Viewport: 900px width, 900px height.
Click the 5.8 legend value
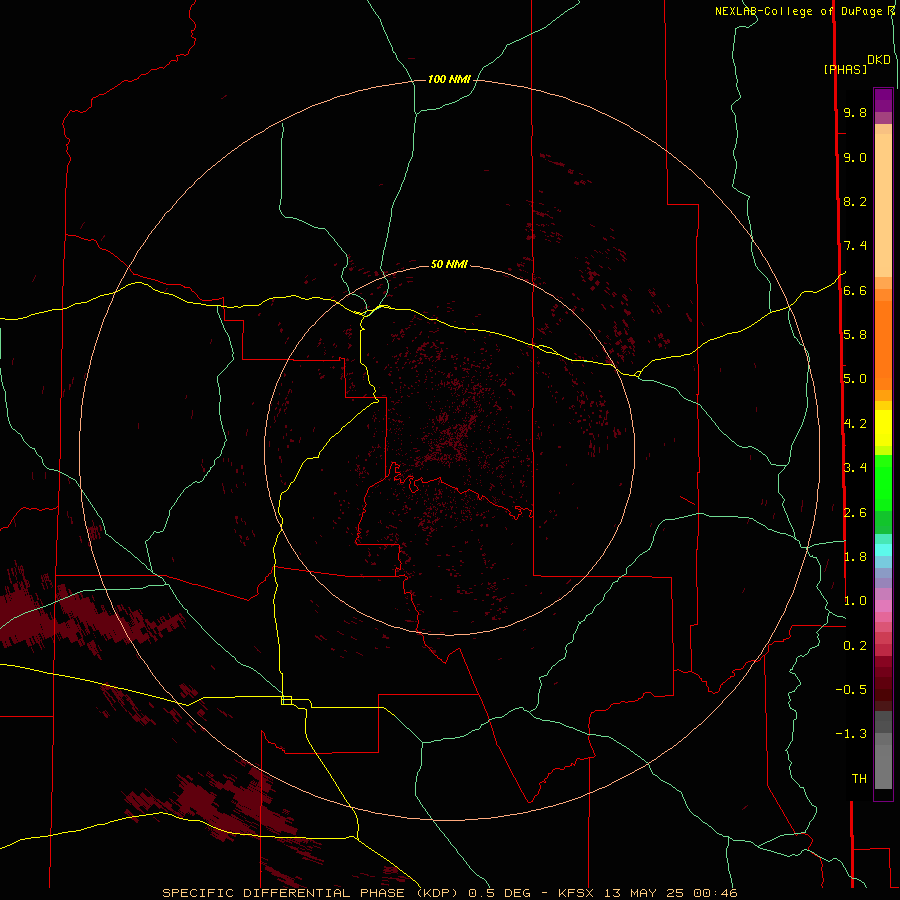[x=855, y=335]
